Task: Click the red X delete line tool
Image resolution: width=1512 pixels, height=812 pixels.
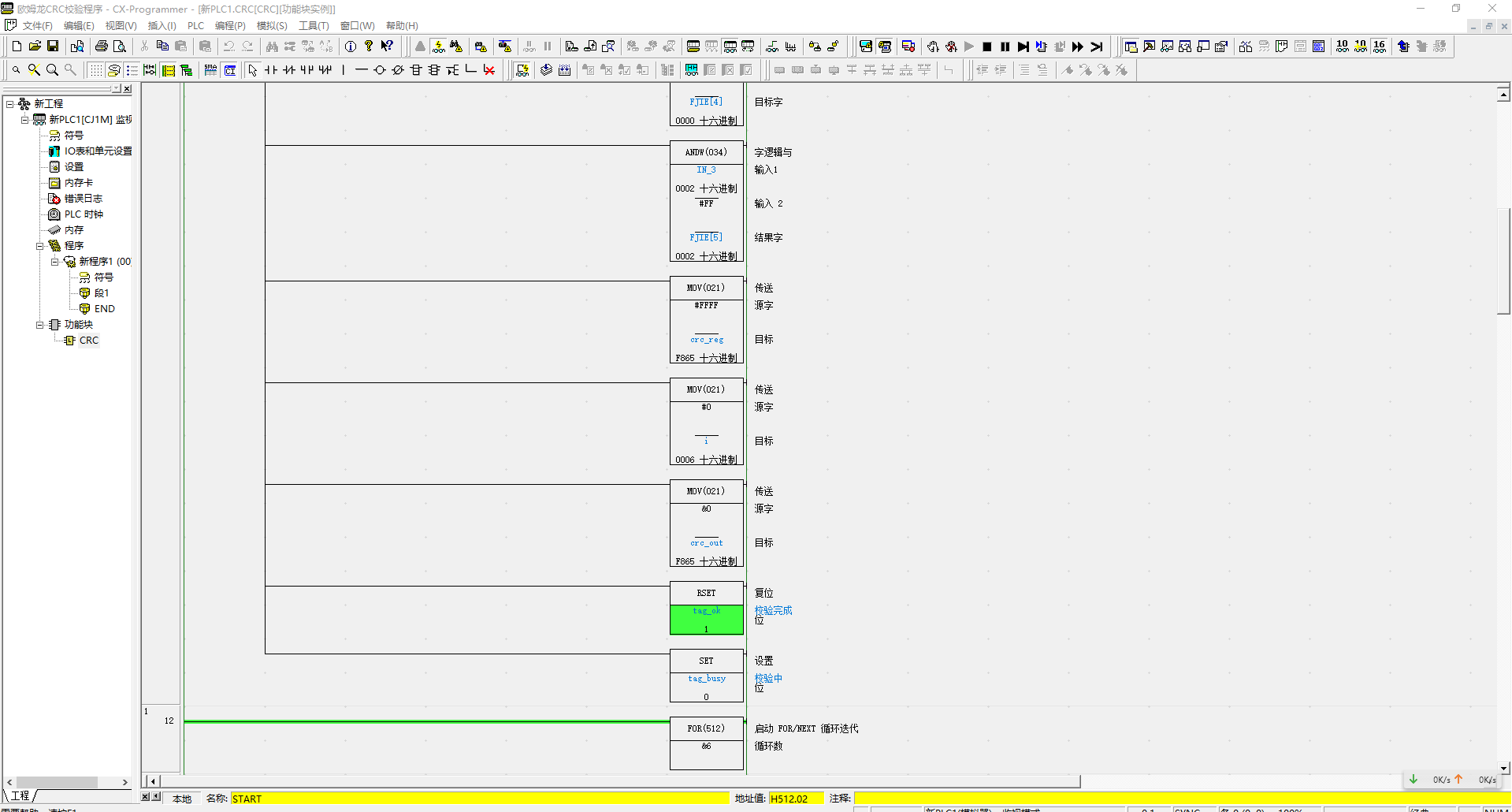Action: click(x=489, y=70)
